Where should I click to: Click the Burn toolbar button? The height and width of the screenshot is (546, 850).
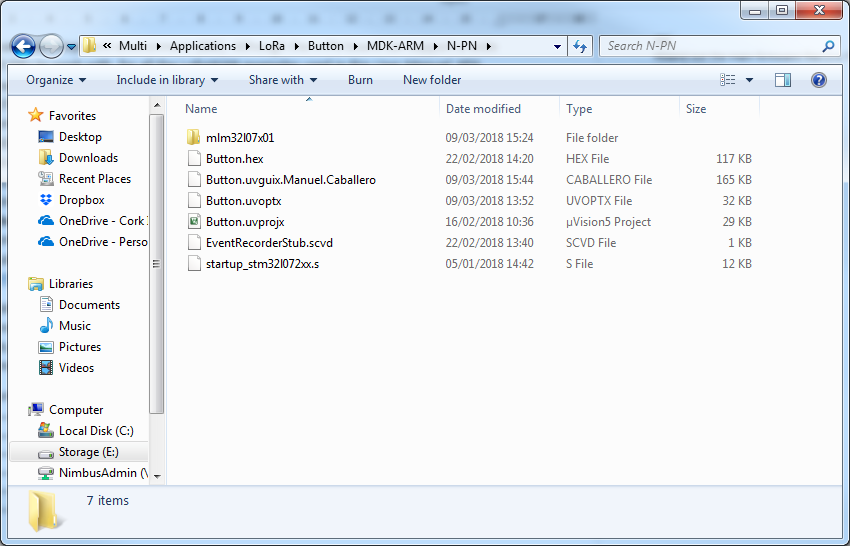point(360,80)
